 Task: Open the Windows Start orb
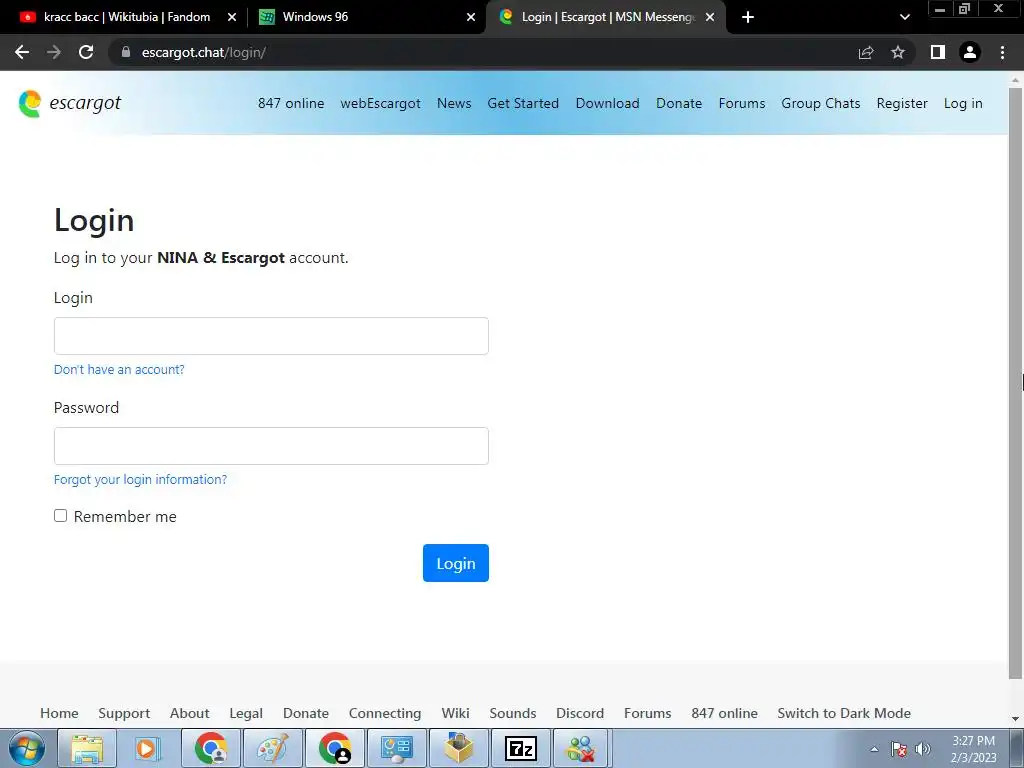pos(27,748)
